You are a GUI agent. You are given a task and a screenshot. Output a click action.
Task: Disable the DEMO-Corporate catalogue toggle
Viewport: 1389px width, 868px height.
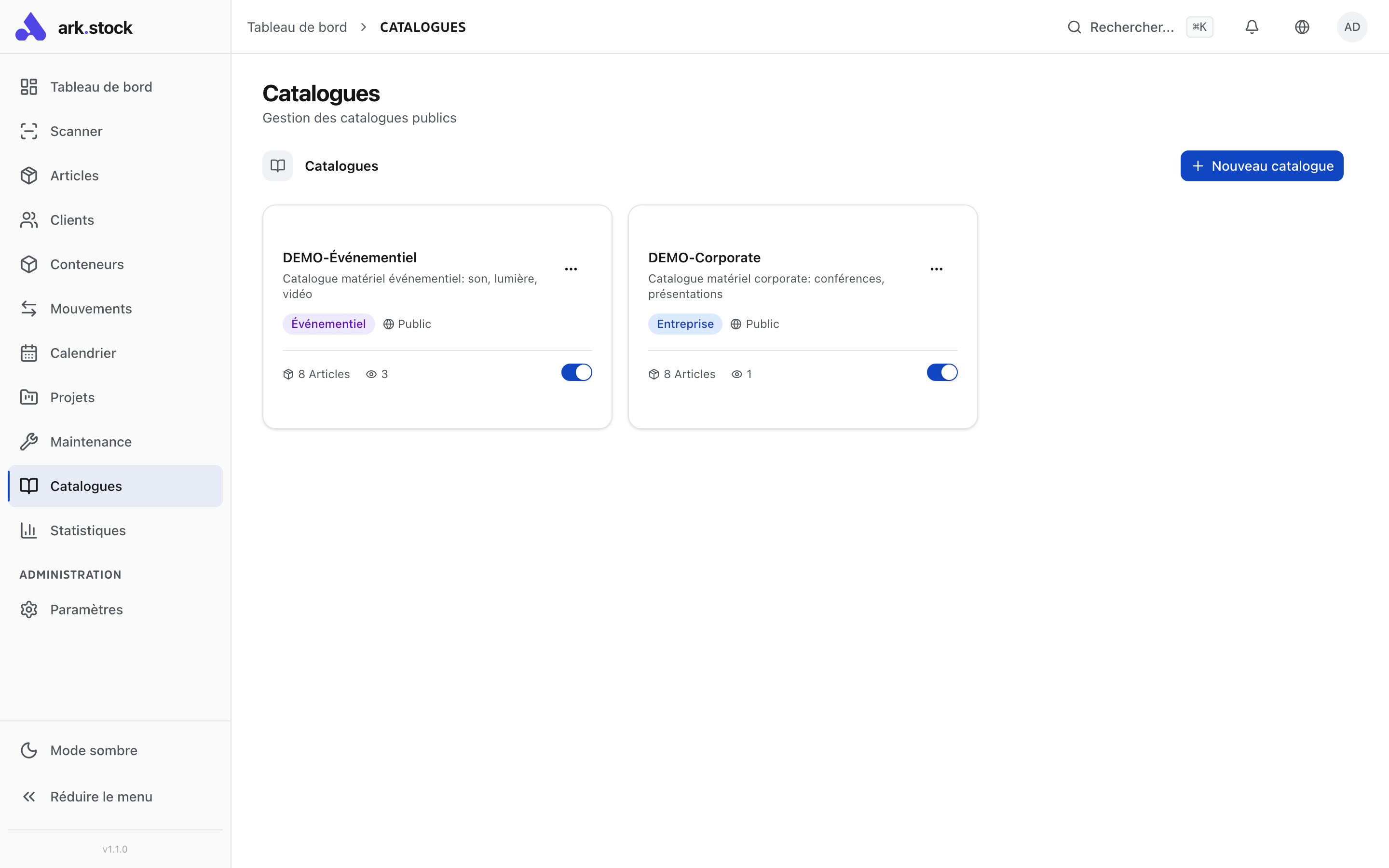(941, 372)
